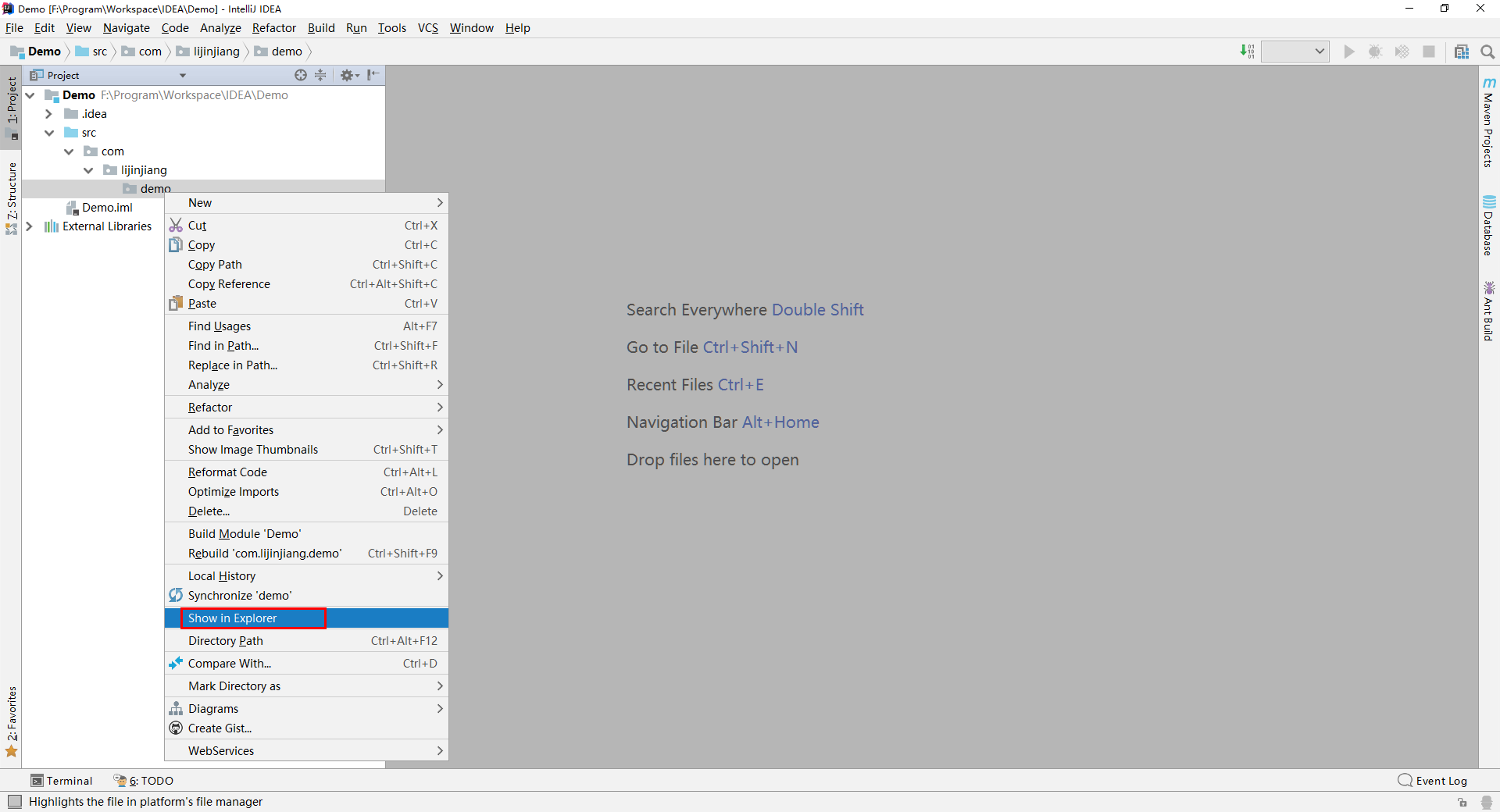This screenshot has width=1500, height=812.
Task: Expand the .idea folder node
Action: [x=48, y=114]
